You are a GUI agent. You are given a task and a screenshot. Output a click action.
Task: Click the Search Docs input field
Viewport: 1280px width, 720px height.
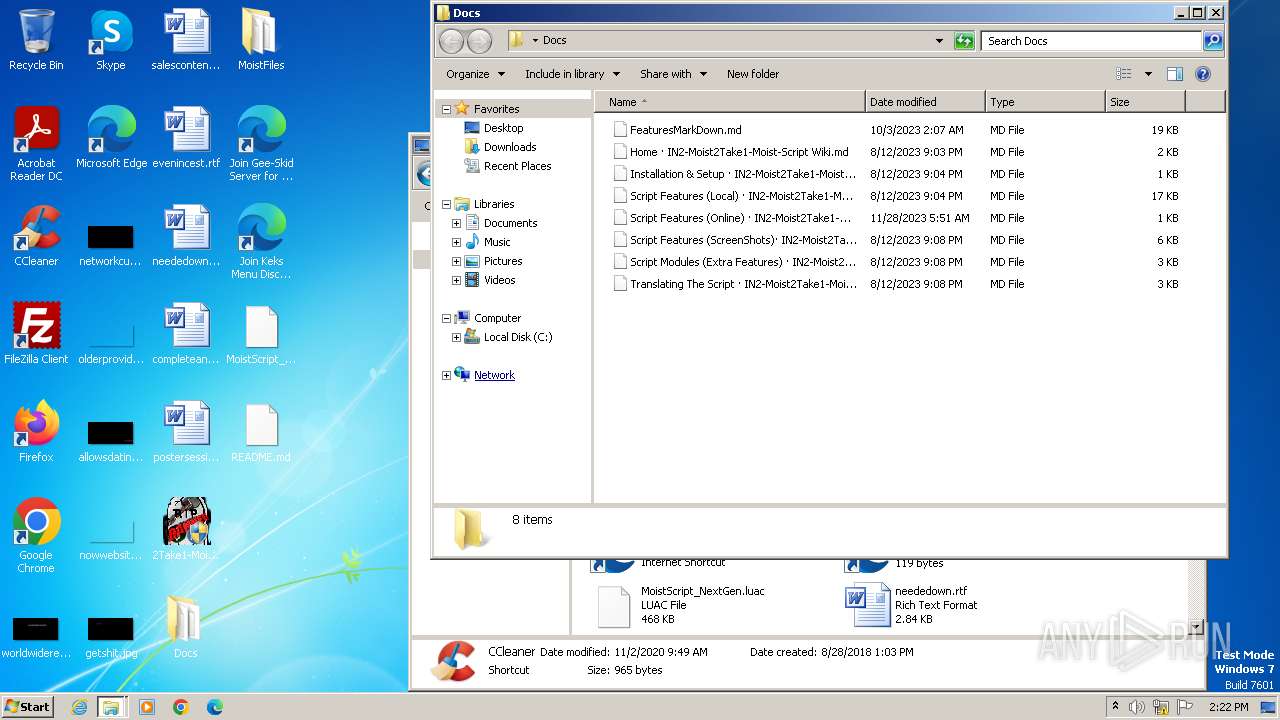click(x=1091, y=41)
